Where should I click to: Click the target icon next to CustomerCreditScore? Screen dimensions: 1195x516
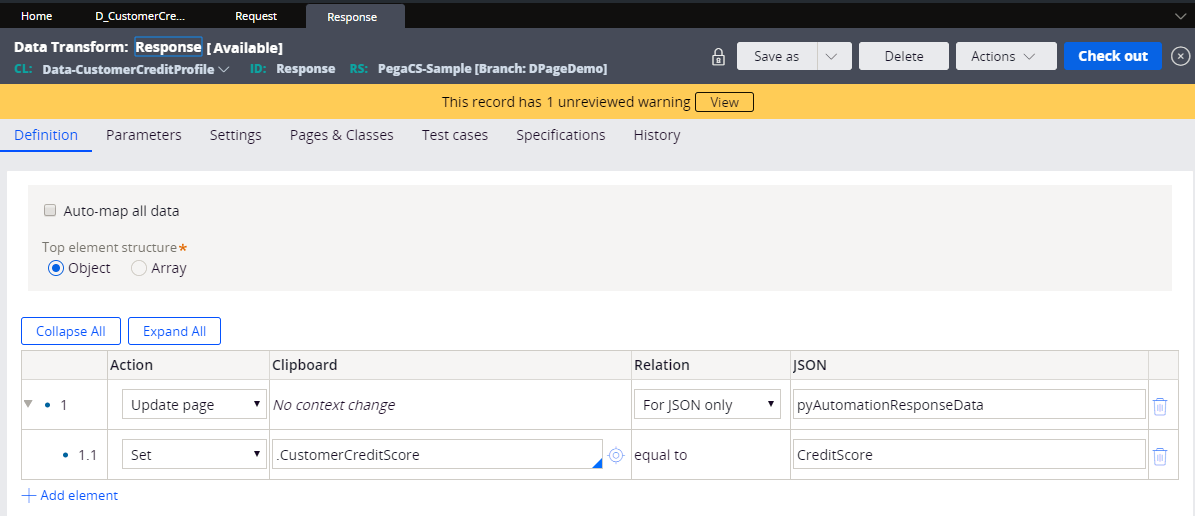tap(616, 456)
